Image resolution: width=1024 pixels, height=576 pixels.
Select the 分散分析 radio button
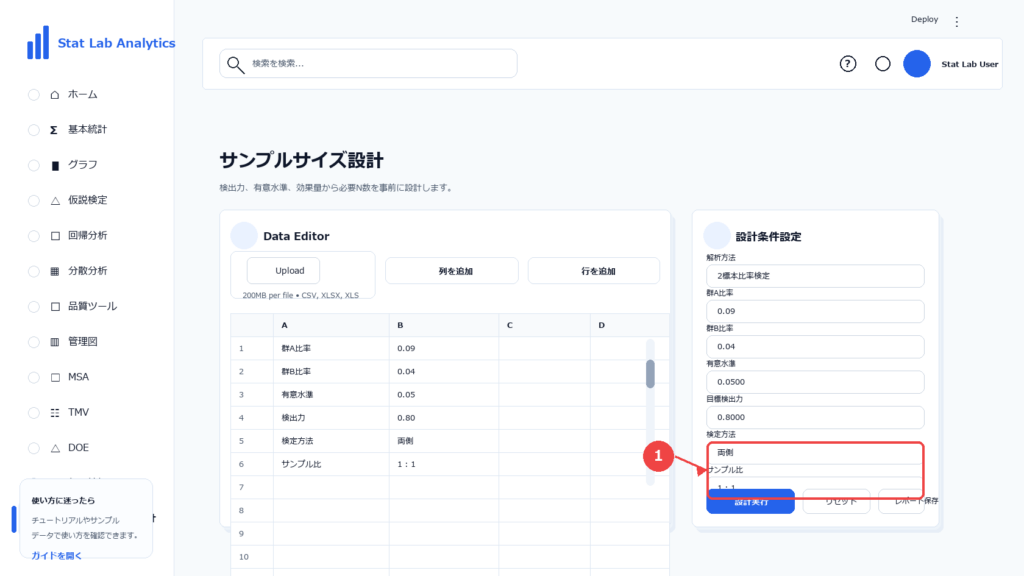(x=34, y=271)
